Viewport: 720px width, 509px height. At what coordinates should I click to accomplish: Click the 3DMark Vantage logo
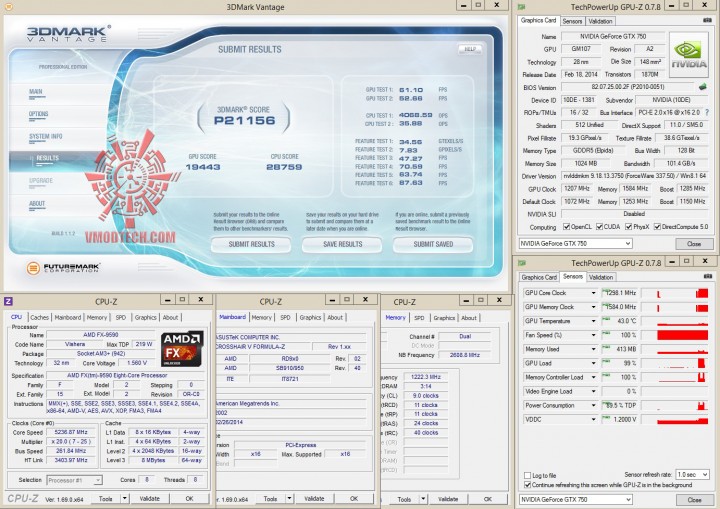pyautogui.click(x=68, y=34)
